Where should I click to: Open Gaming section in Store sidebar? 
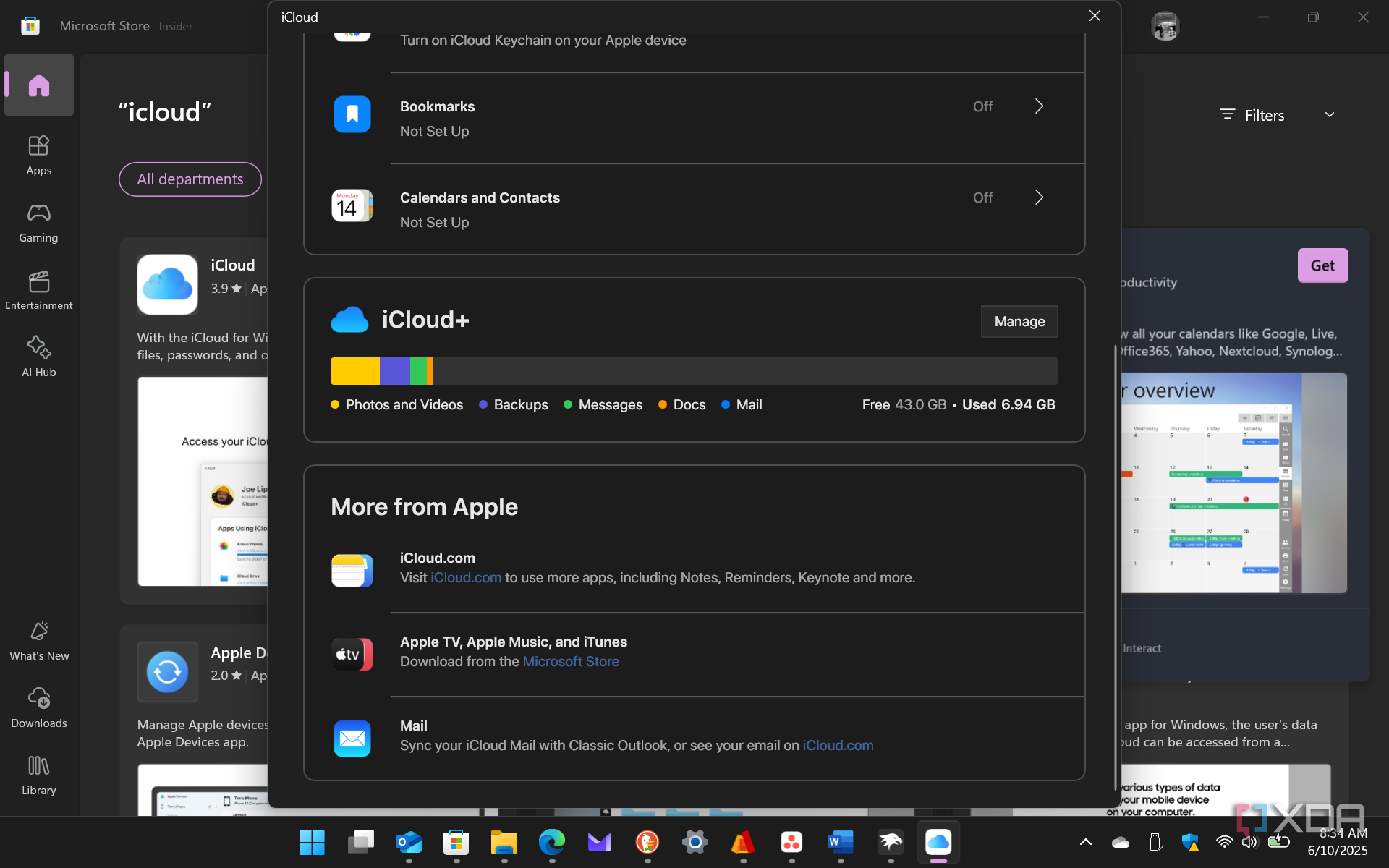pyautogui.click(x=39, y=222)
